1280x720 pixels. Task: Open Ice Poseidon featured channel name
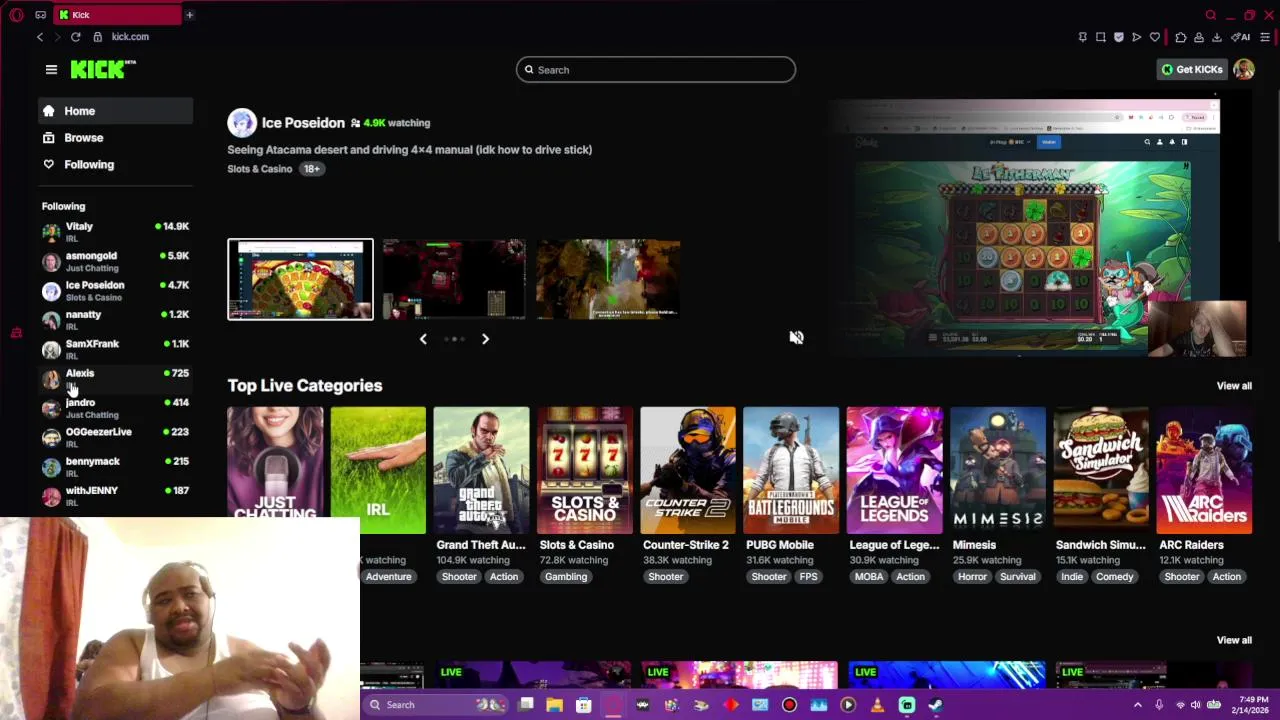coord(303,123)
